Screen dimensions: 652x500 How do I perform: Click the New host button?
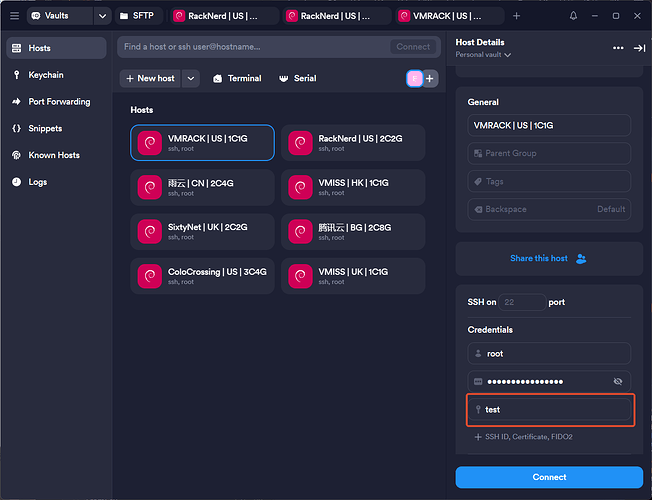click(150, 78)
